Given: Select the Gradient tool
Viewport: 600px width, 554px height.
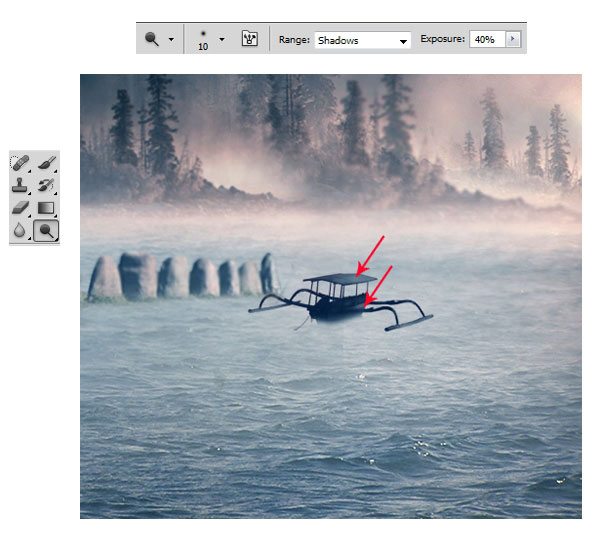Looking at the screenshot, I should click(46, 208).
